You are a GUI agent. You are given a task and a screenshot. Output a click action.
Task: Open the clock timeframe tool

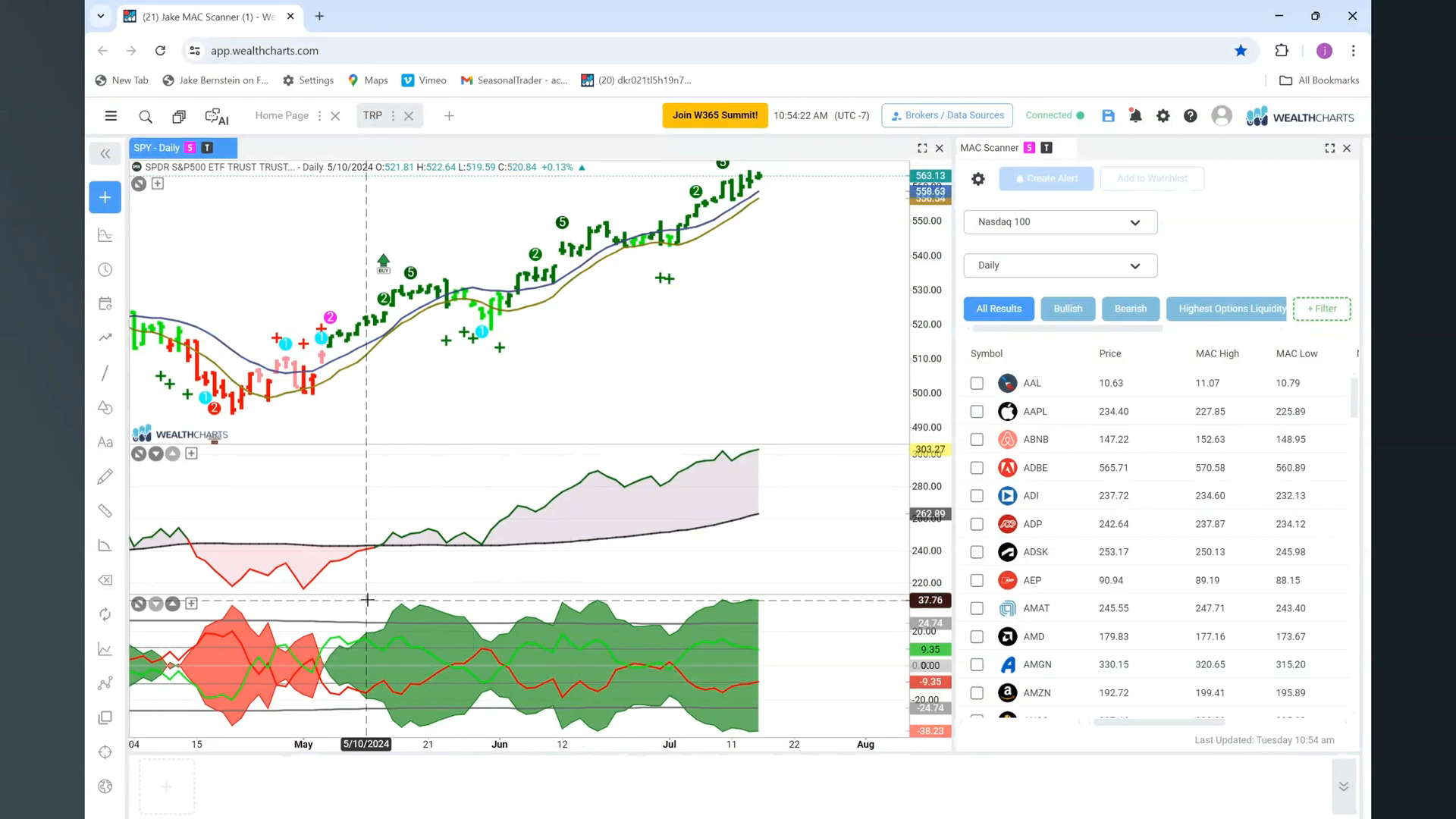pos(105,270)
